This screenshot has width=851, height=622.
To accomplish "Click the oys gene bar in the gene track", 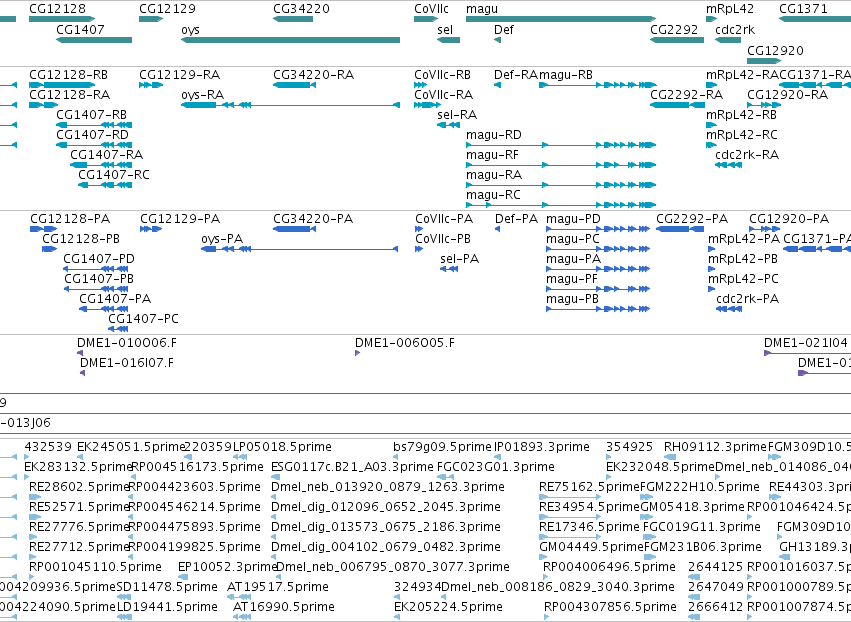I will [290, 40].
